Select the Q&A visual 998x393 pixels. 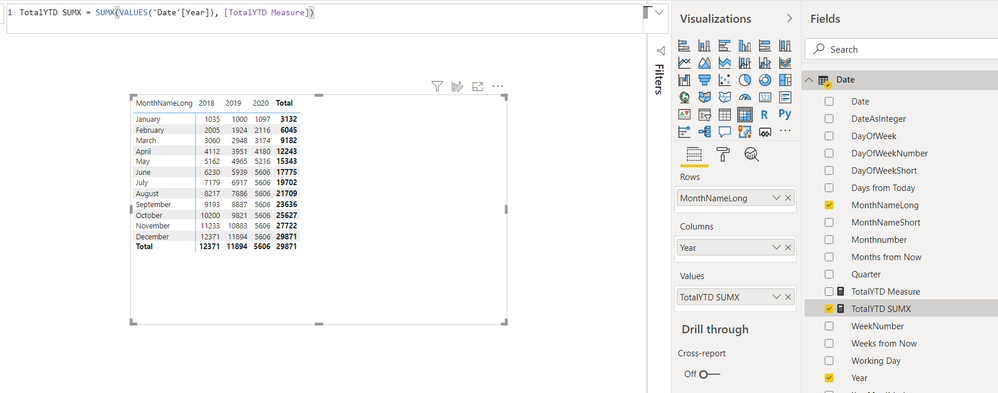click(724, 132)
